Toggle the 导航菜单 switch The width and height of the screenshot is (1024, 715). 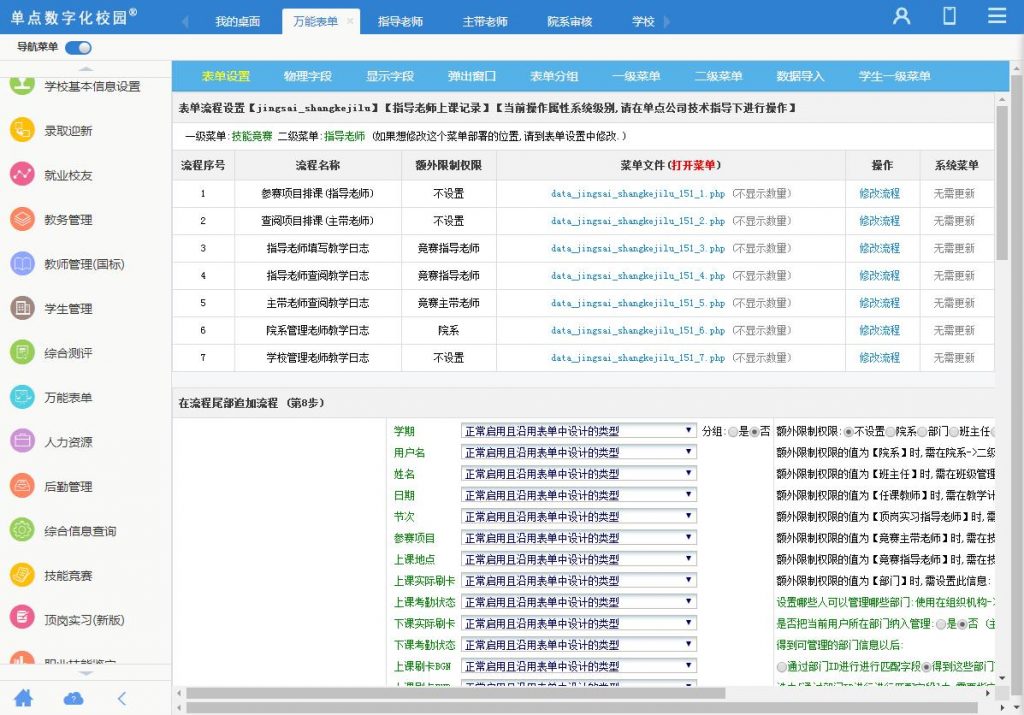coord(78,48)
